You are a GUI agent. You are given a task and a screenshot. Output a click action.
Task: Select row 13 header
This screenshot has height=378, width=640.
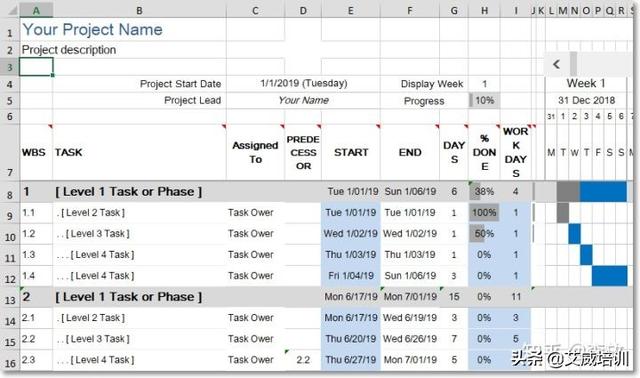10,300
